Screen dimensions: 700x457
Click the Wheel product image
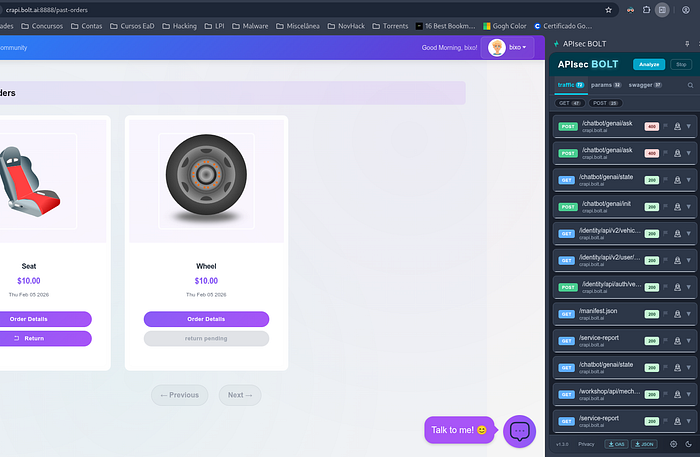[206, 181]
